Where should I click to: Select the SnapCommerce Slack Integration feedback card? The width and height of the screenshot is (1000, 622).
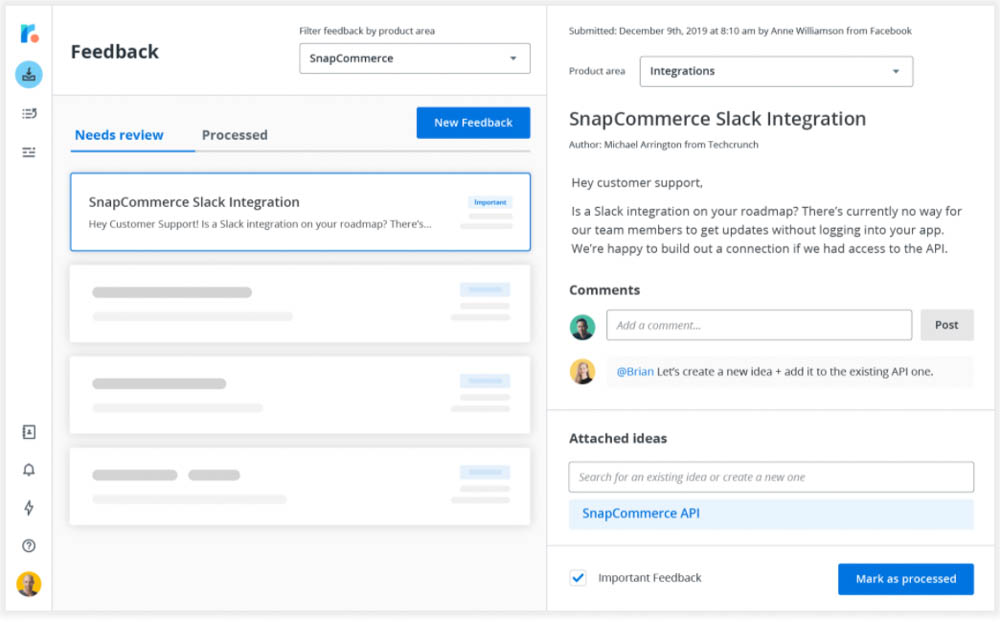click(x=300, y=212)
